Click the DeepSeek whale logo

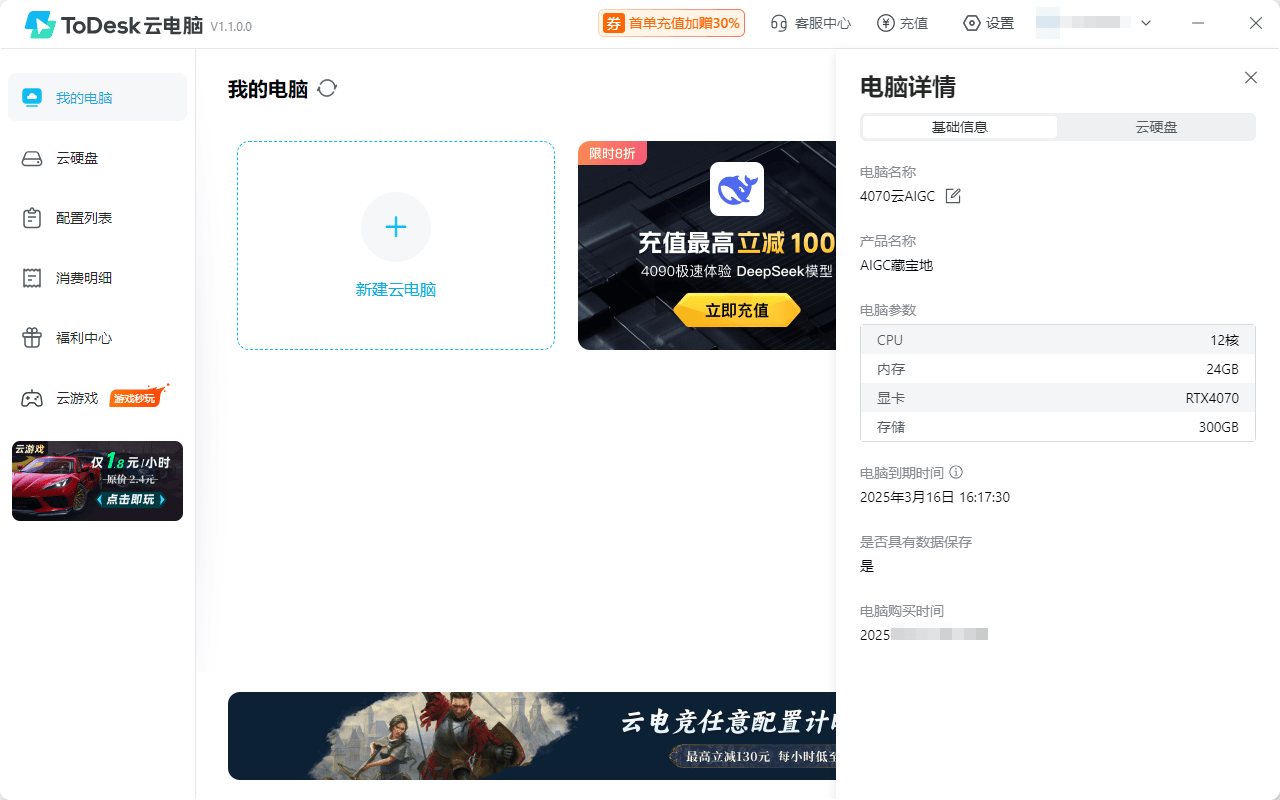tap(737, 189)
